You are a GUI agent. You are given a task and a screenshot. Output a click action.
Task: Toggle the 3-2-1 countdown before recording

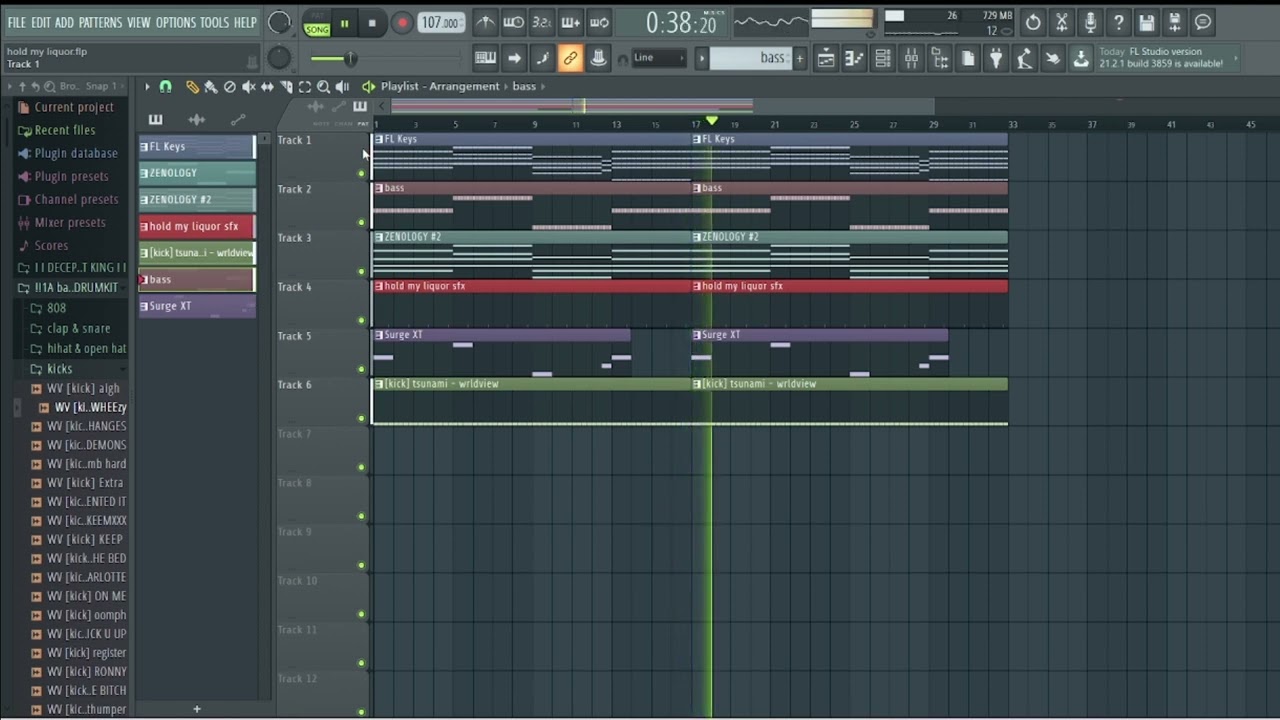(x=541, y=22)
